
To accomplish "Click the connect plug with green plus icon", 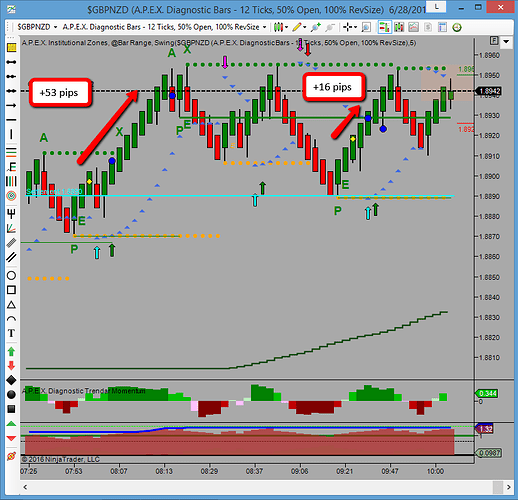I will pos(315,27).
